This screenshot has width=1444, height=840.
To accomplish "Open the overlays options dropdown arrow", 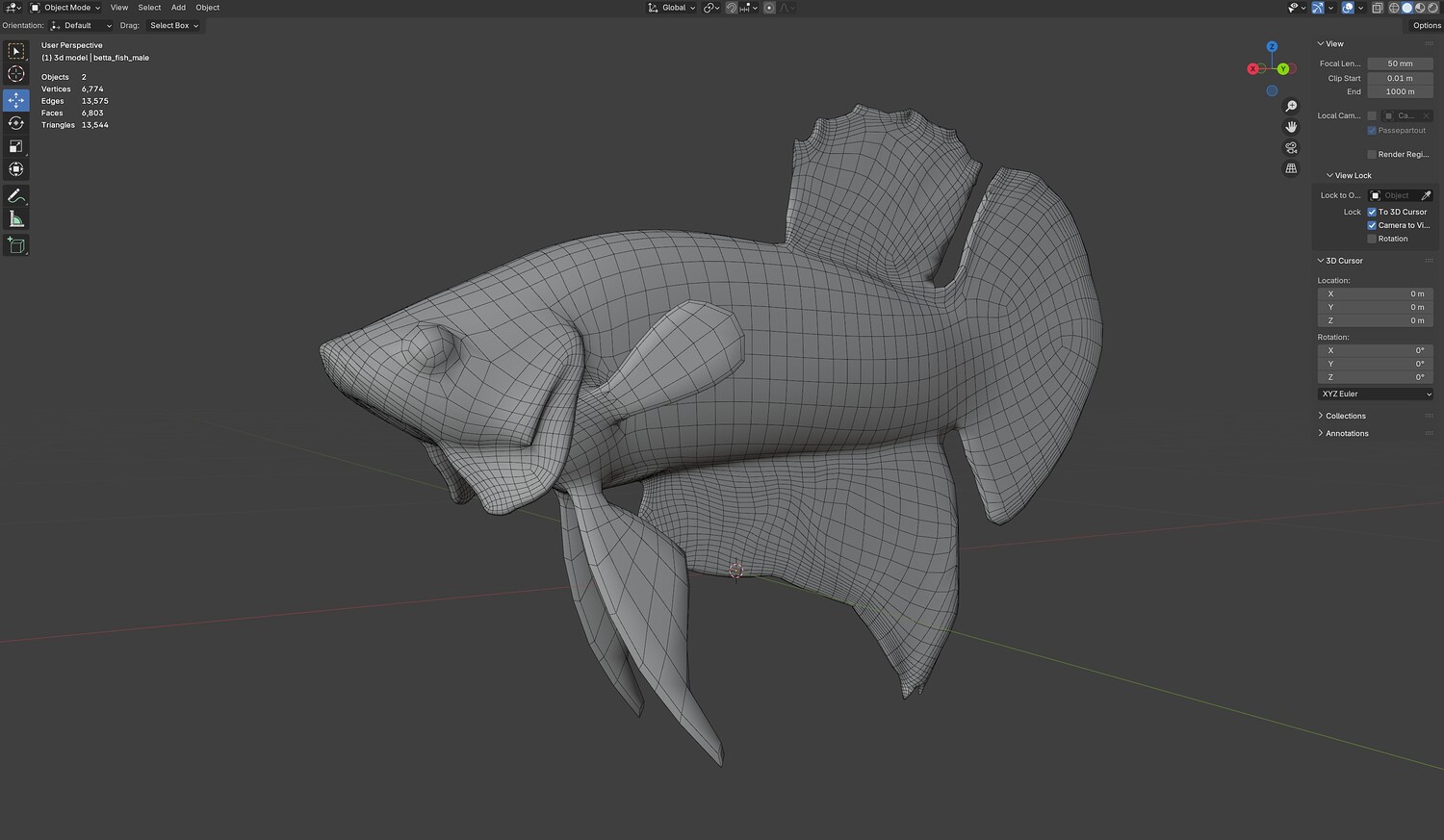I will [1361, 8].
